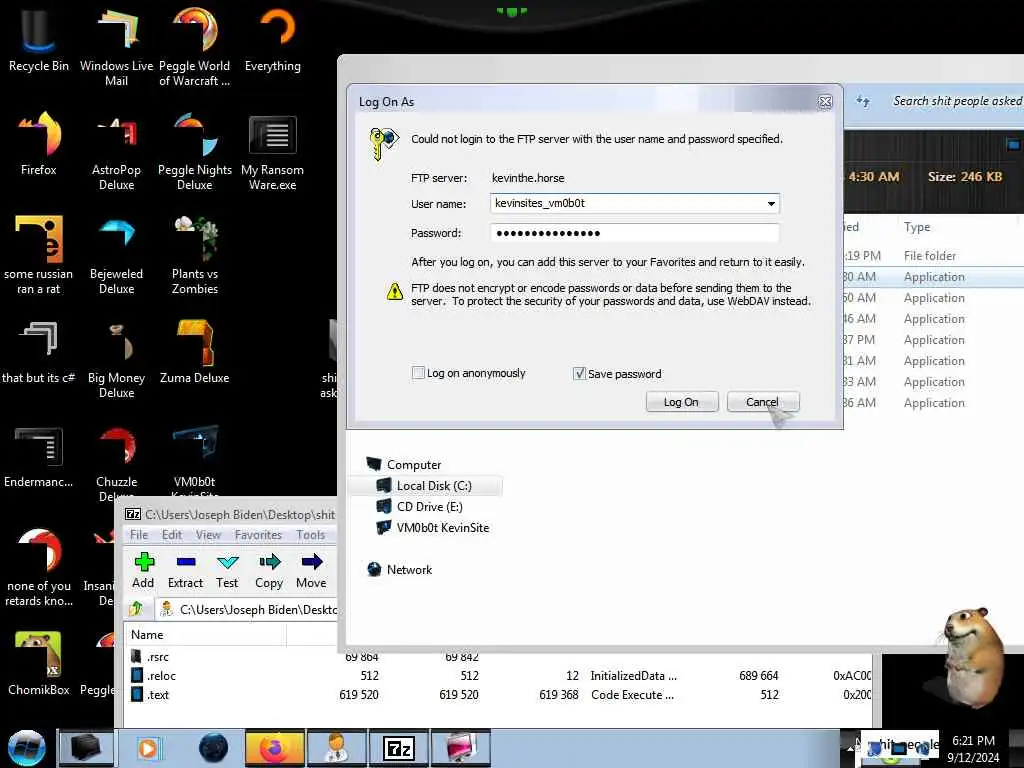The image size is (1024, 768).
Task: Select the Endermanc... desktop icon
Action: [x=38, y=457]
